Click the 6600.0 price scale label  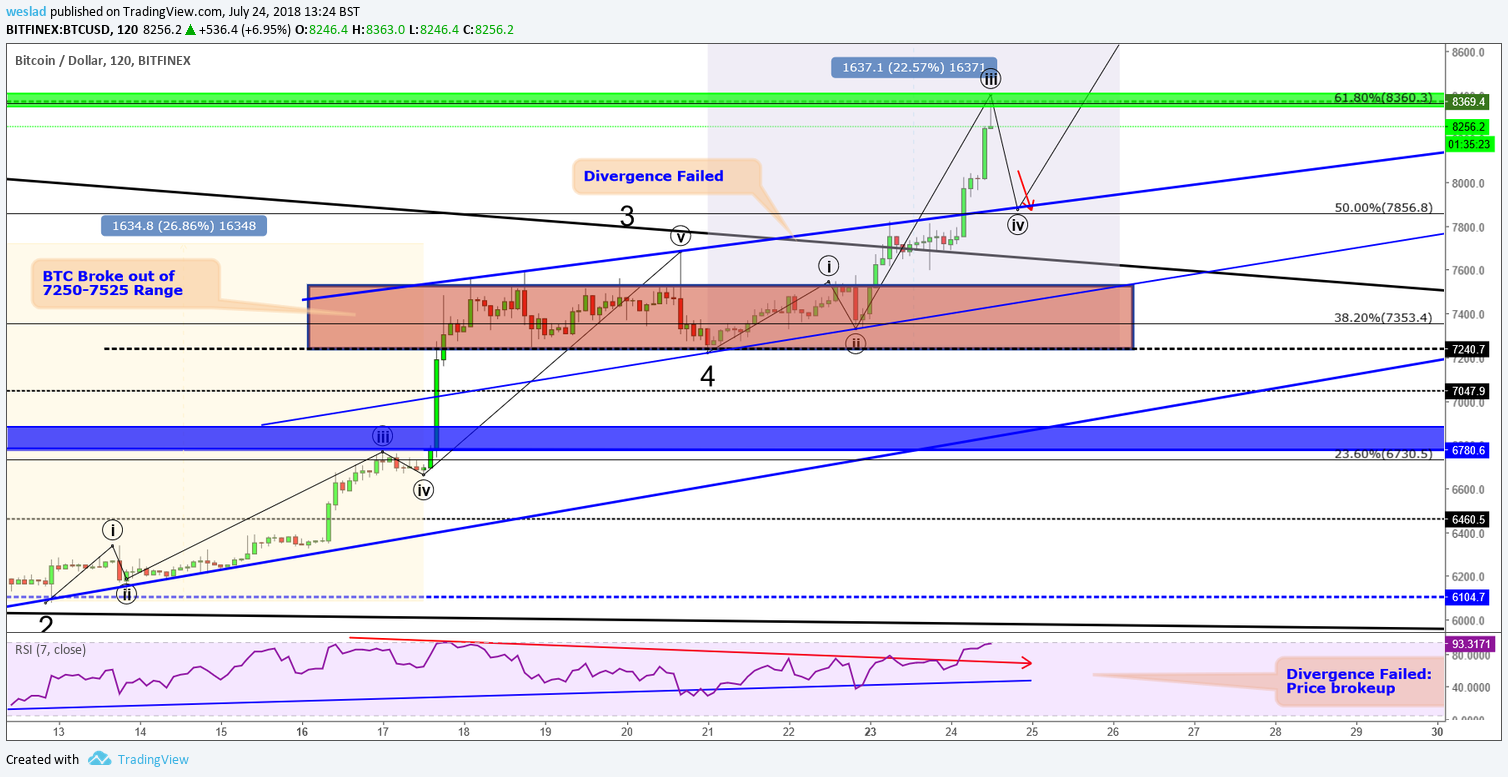tap(1468, 490)
